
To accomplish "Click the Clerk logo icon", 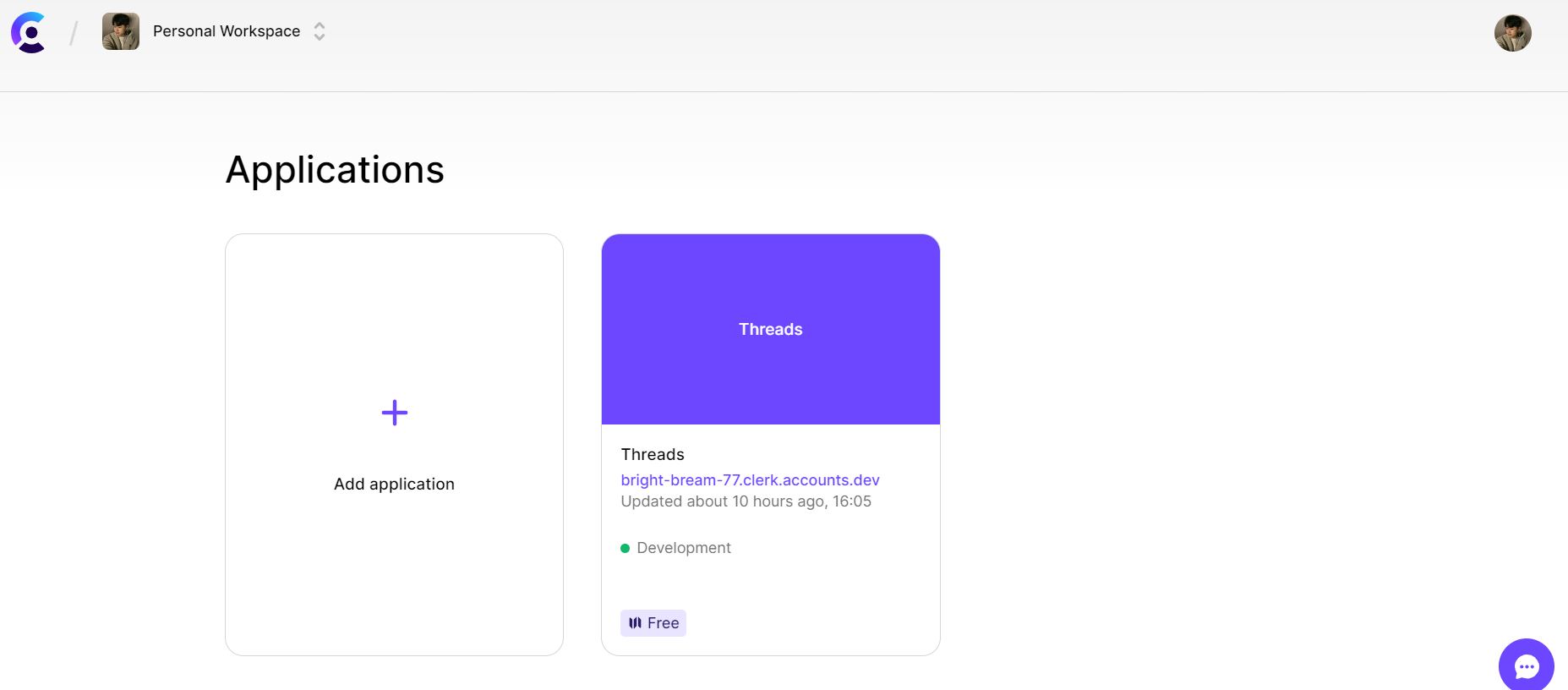I will tap(29, 32).
